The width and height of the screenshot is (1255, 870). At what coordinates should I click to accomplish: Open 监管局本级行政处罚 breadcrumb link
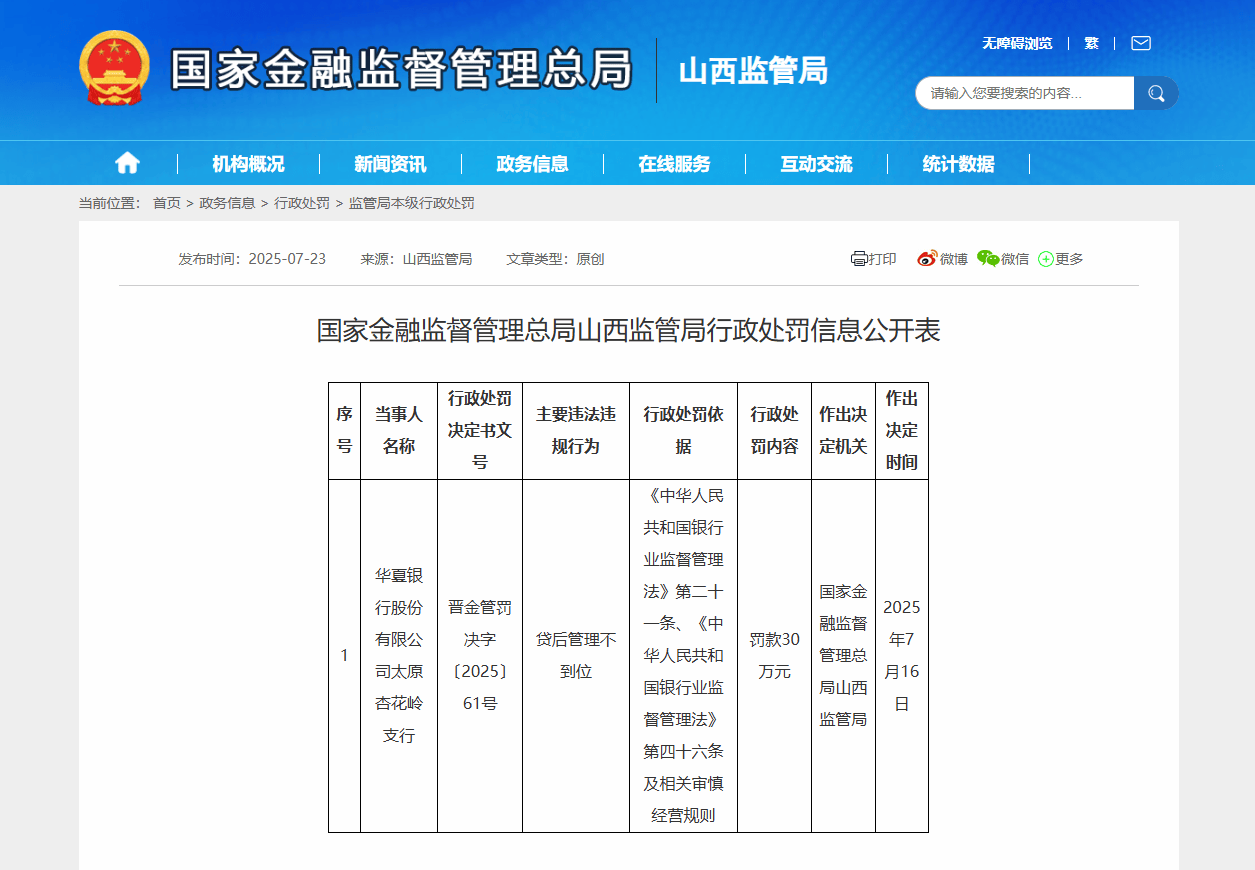[411, 203]
